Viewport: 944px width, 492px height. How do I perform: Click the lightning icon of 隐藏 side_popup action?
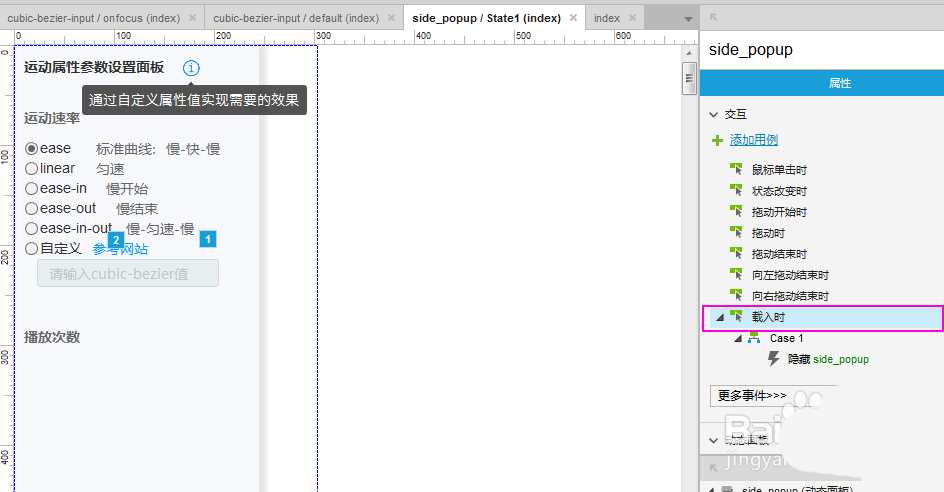[774, 359]
